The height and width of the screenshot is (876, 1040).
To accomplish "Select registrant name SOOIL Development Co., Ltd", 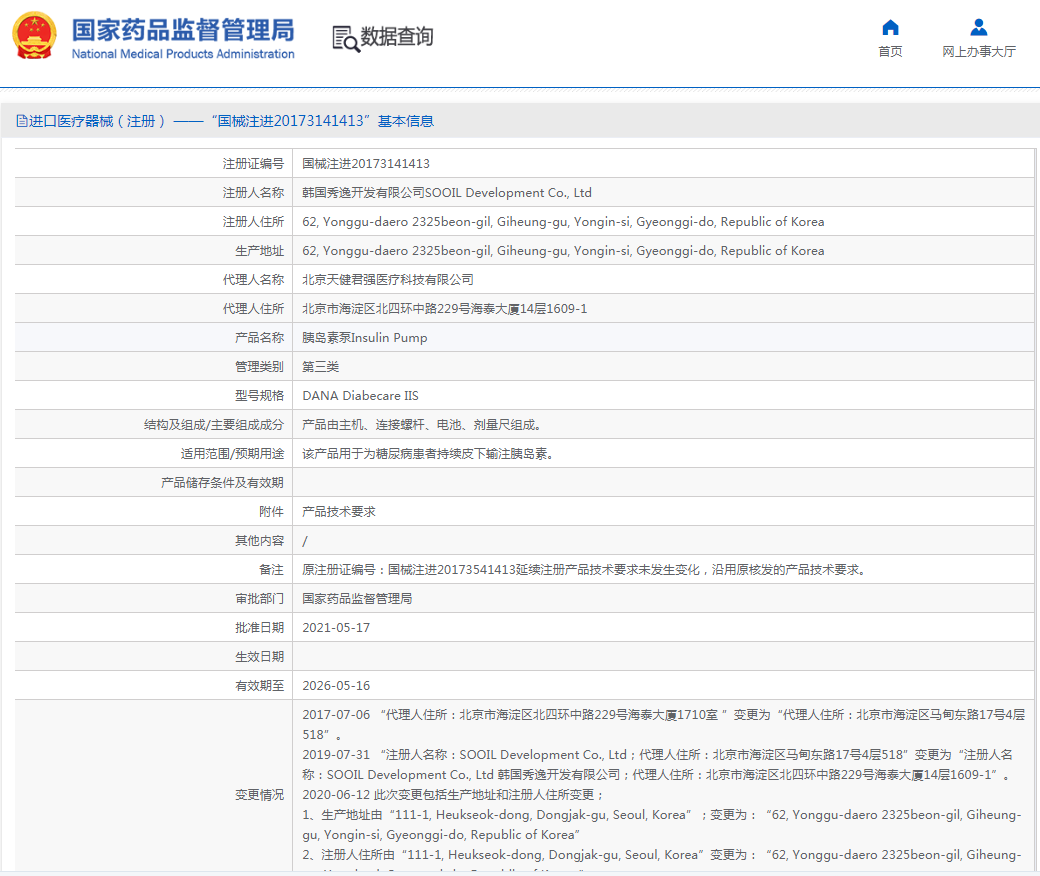I will click(x=447, y=193).
